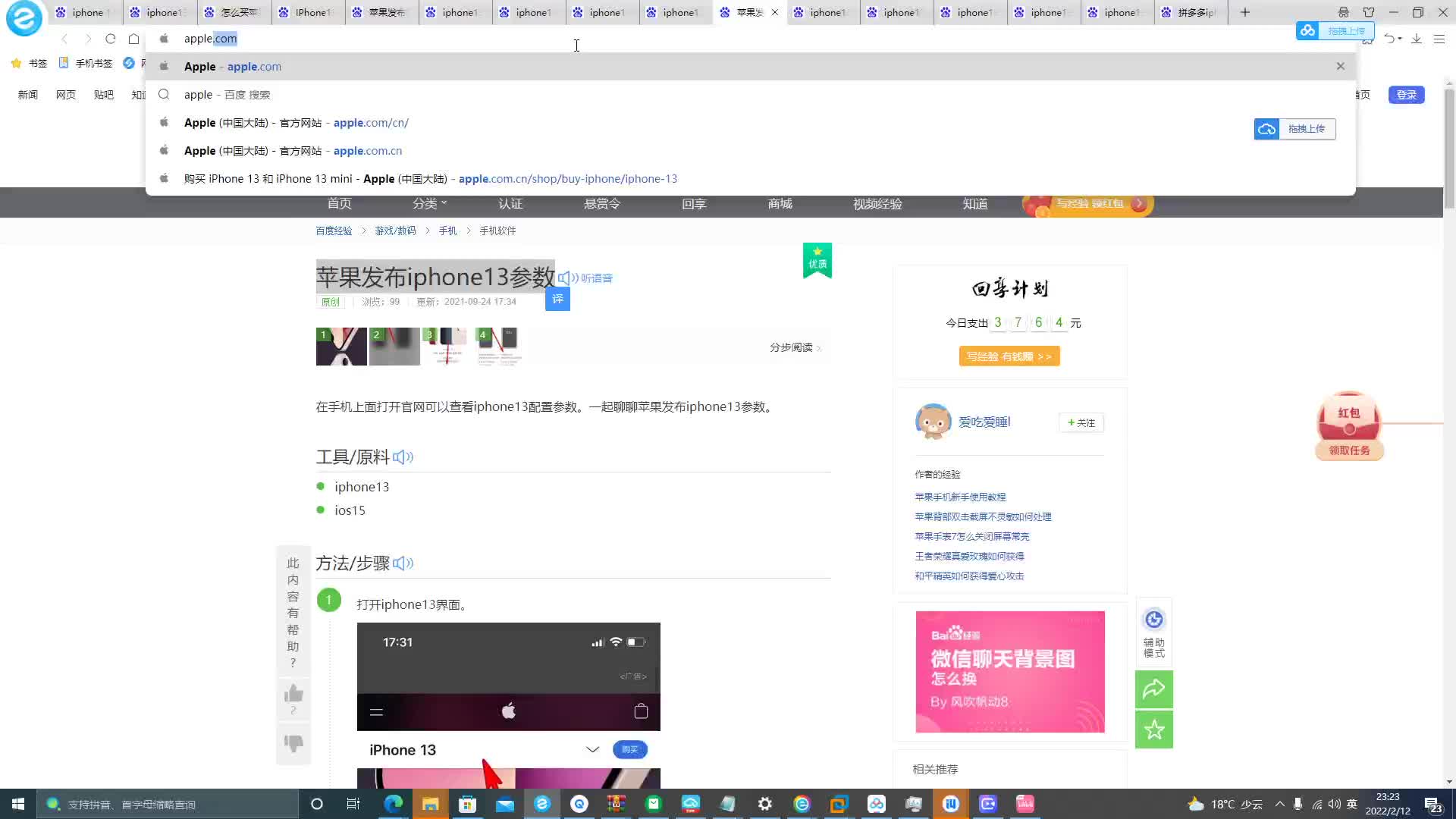Select Apple (中国大陆) apple.com/cn/ suggestion

(297, 122)
